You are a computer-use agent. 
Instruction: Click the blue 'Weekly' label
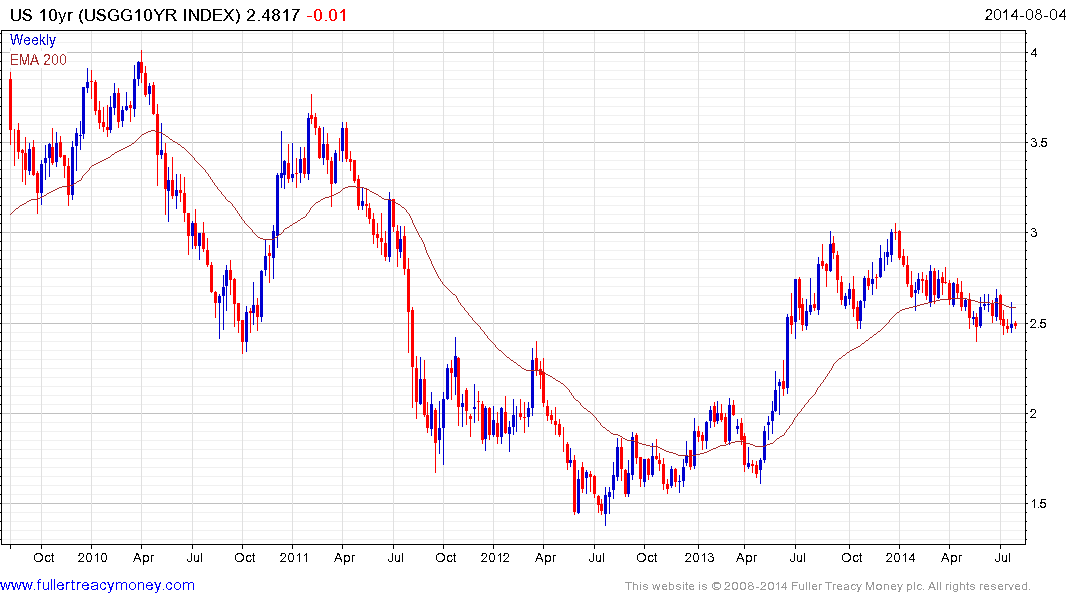click(33, 40)
